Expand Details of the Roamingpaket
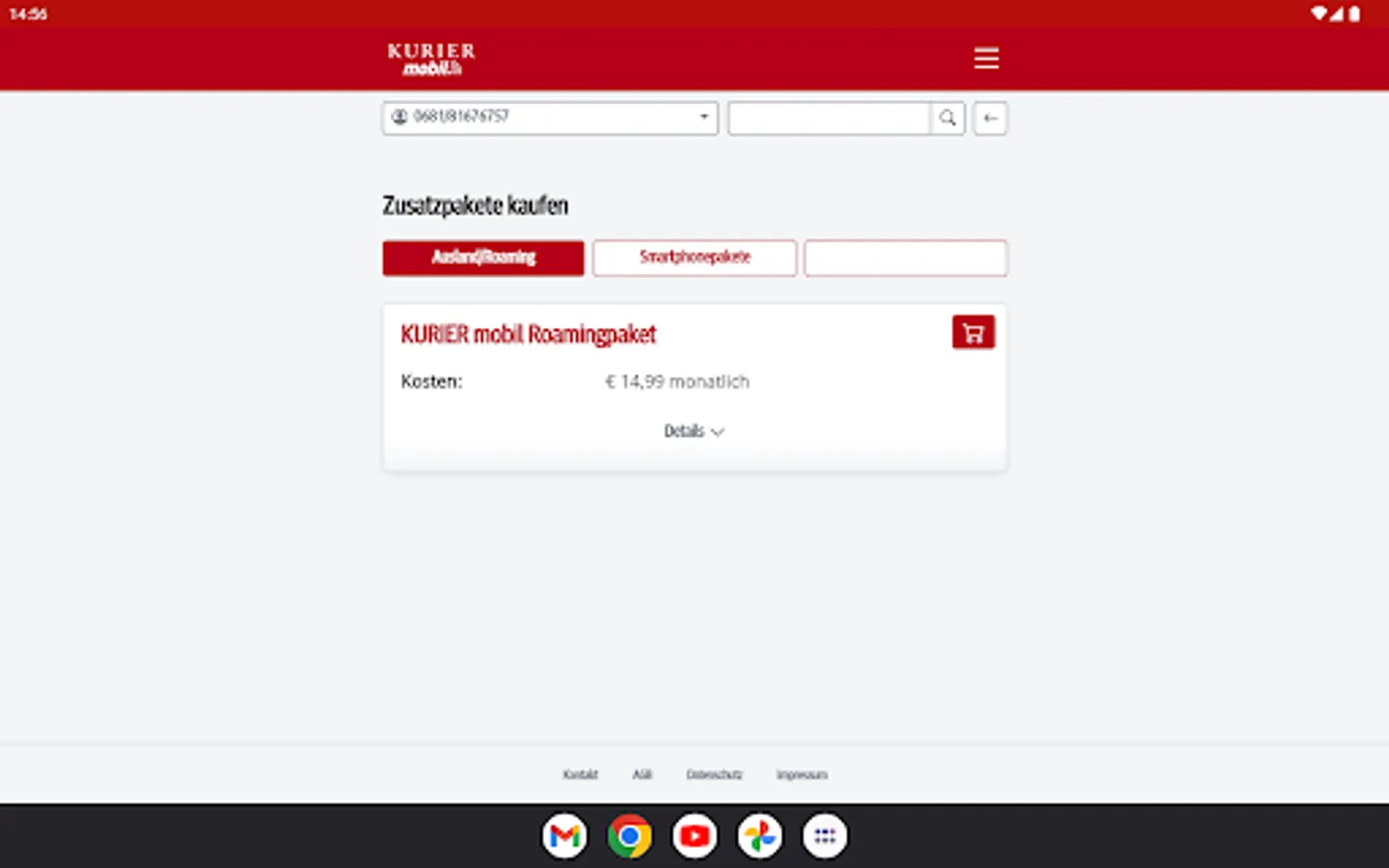 [694, 431]
